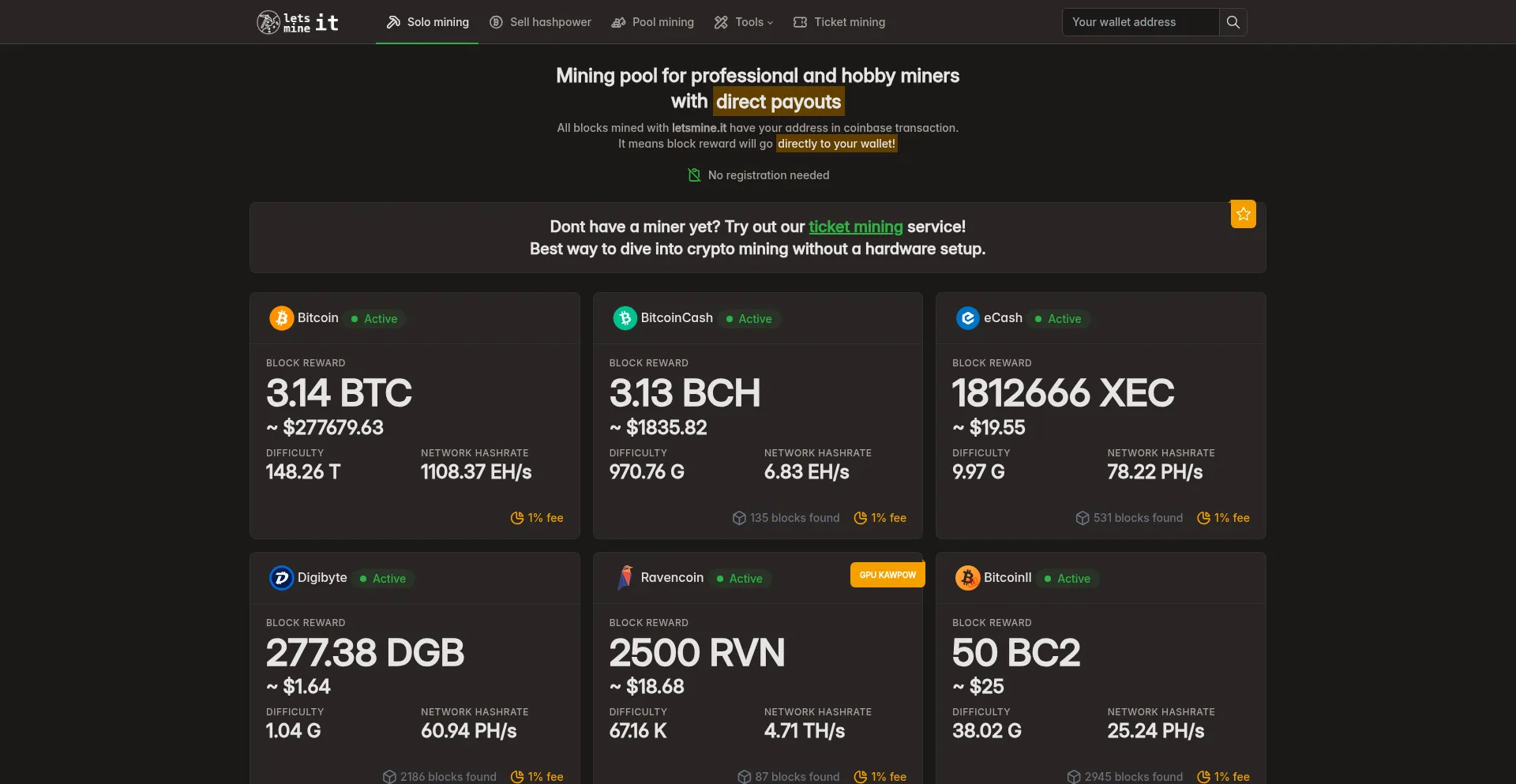Image resolution: width=1516 pixels, height=784 pixels.
Task: Click the Bitcoin coin icon
Action: 281,318
